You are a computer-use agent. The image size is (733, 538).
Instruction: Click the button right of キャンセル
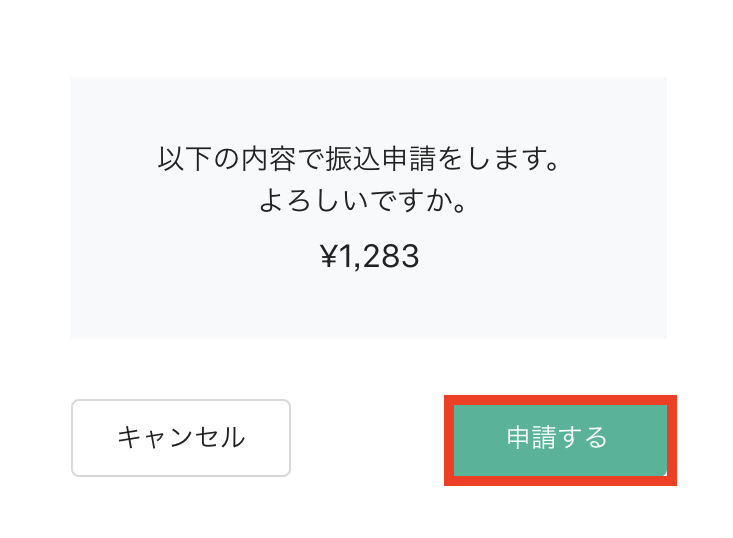[559, 439]
